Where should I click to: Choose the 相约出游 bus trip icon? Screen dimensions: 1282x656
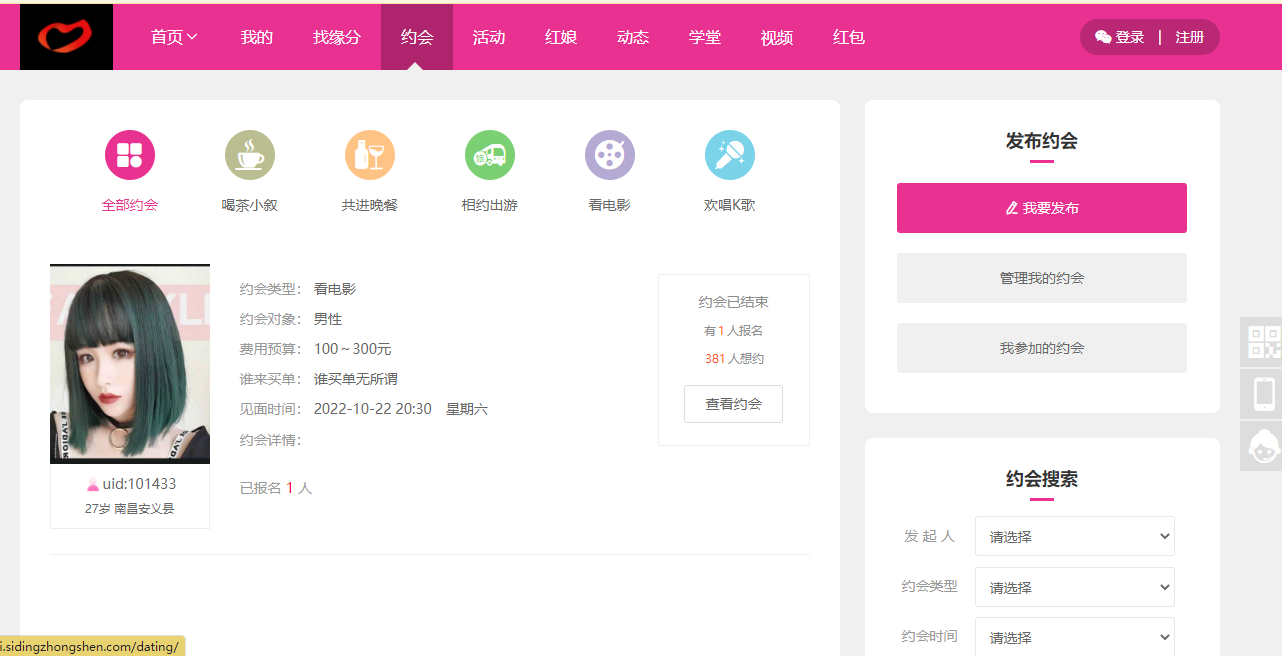(490, 155)
